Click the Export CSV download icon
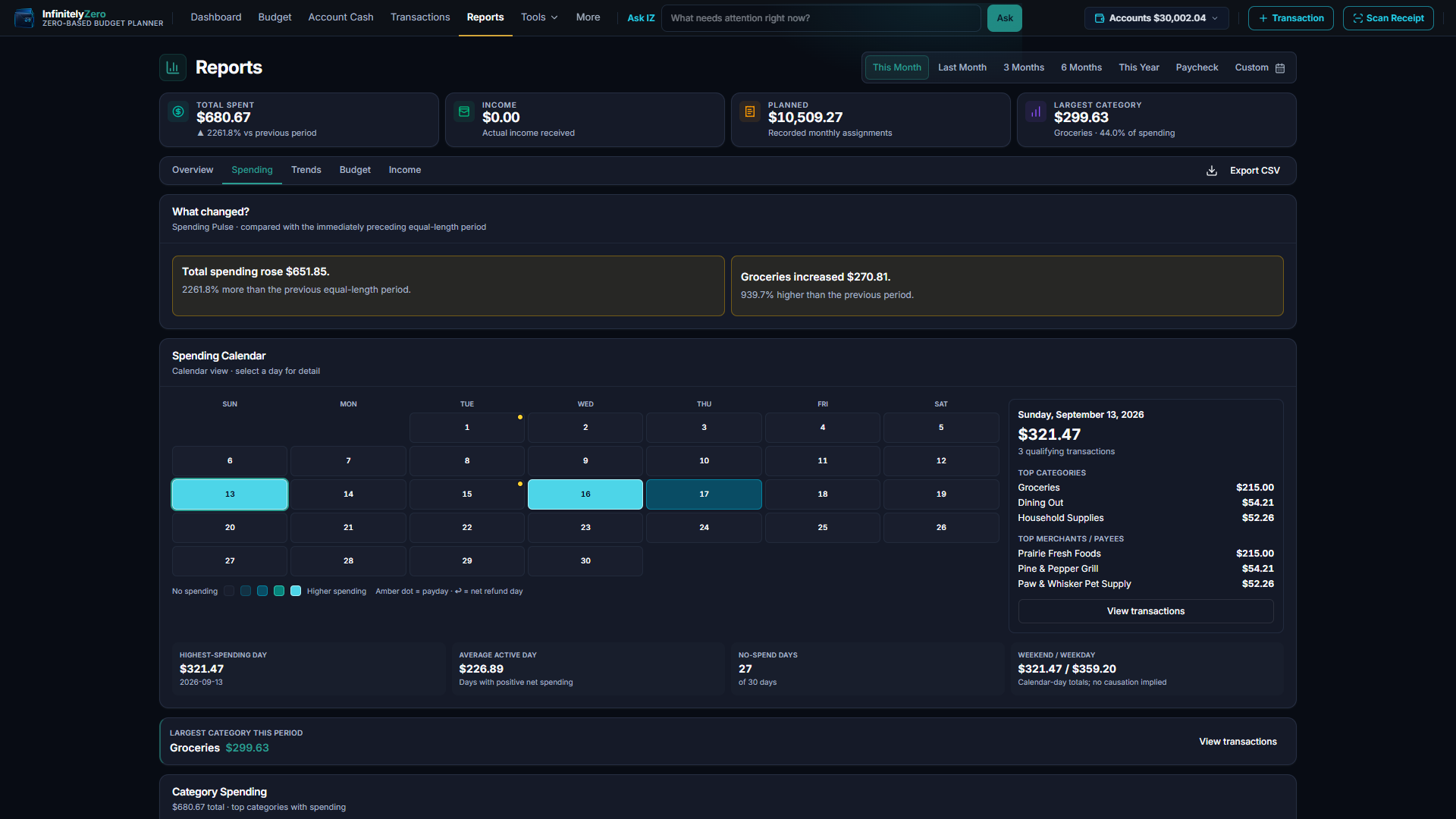 point(1212,171)
